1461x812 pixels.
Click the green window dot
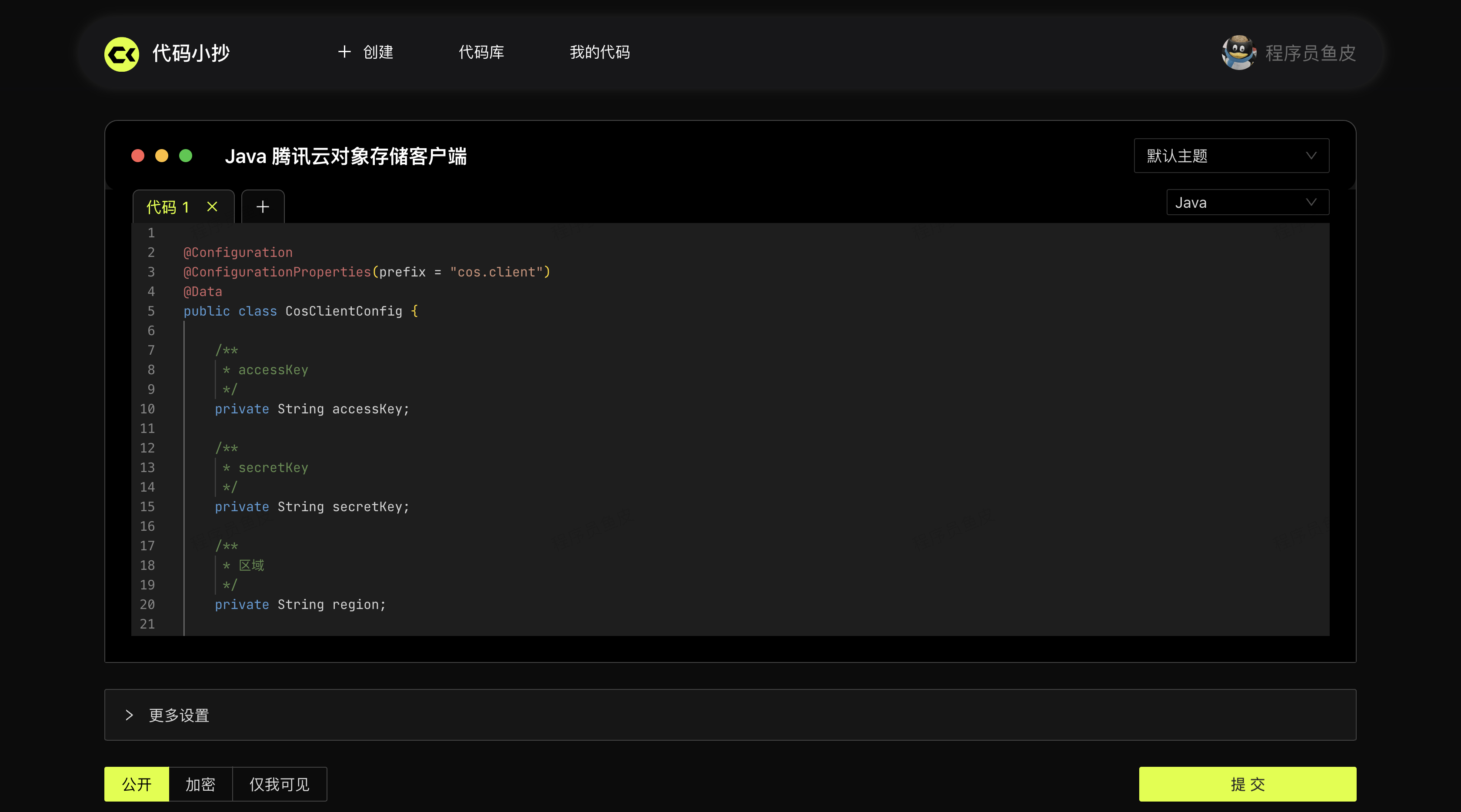click(186, 155)
